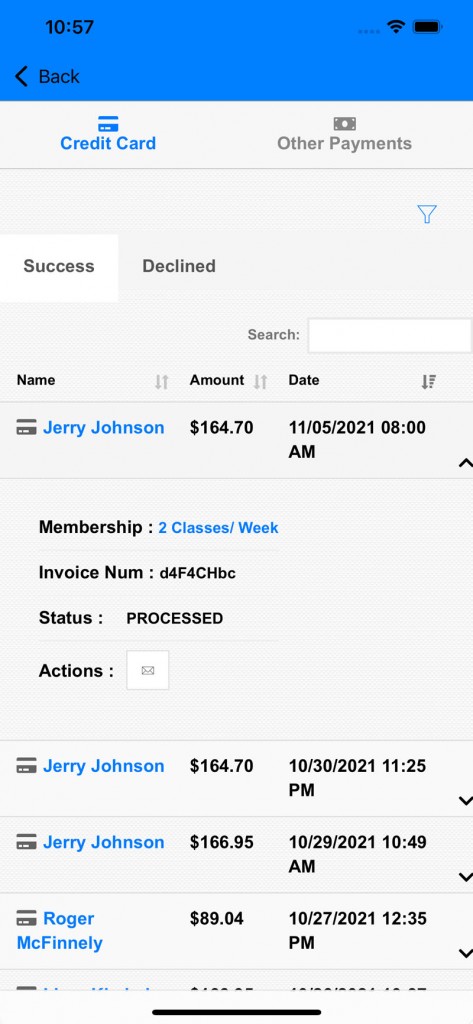Sort by Date descending icon

point(429,382)
